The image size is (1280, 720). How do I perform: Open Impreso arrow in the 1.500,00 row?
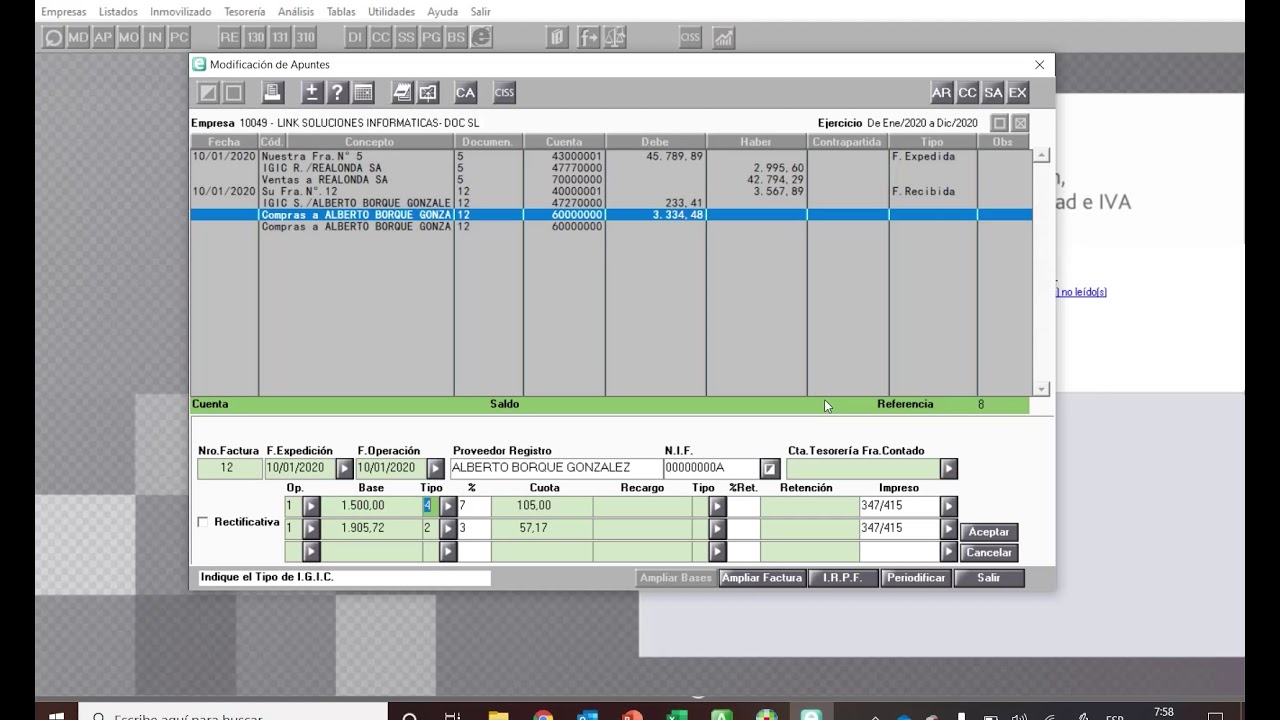tap(949, 506)
